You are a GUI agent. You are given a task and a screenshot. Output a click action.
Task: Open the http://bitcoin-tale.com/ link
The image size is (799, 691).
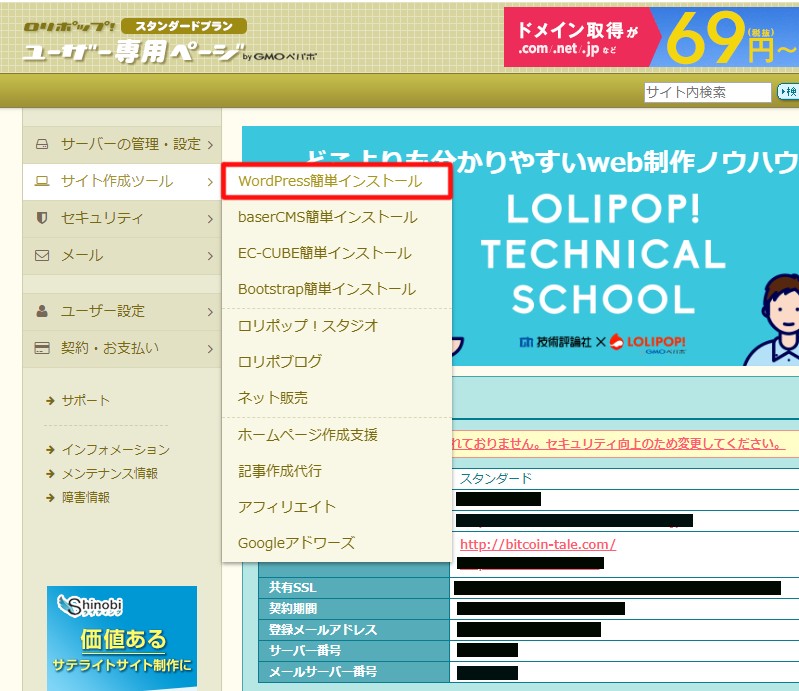pyautogui.click(x=538, y=544)
